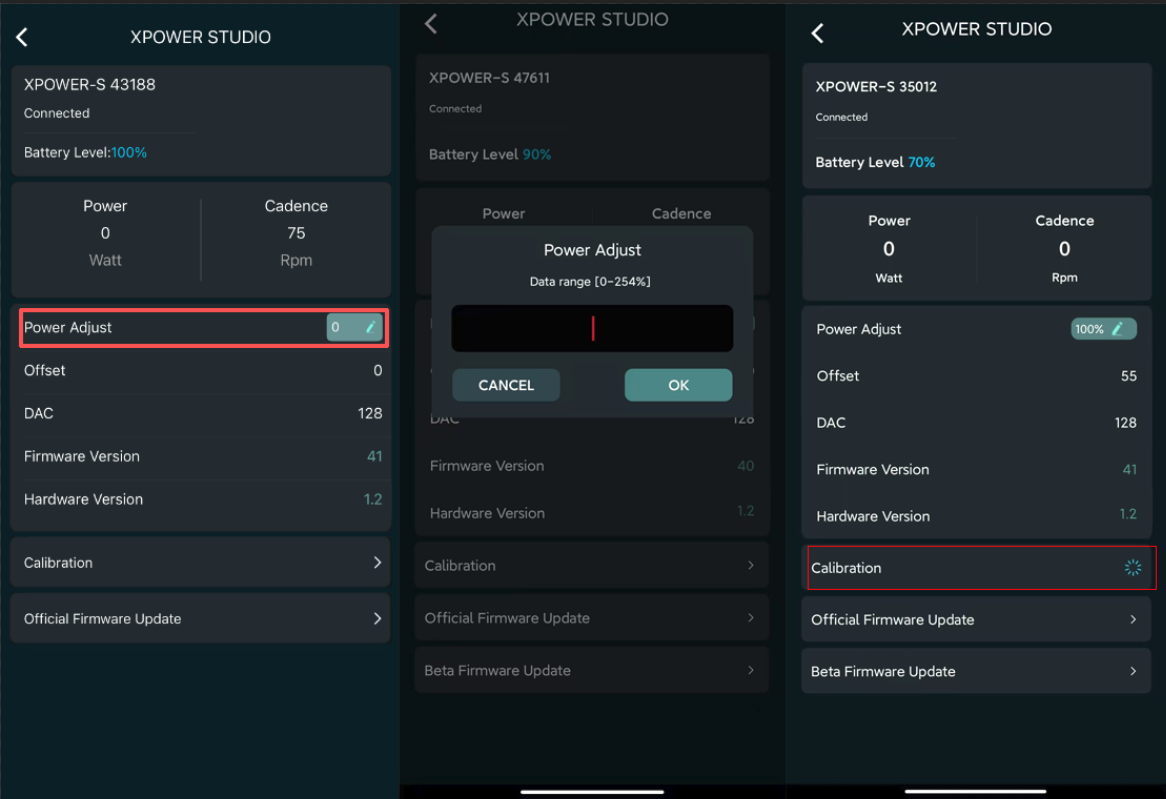Tap Firmware Version 40 value
Image resolution: width=1166 pixels, height=799 pixels.
[x=745, y=466]
